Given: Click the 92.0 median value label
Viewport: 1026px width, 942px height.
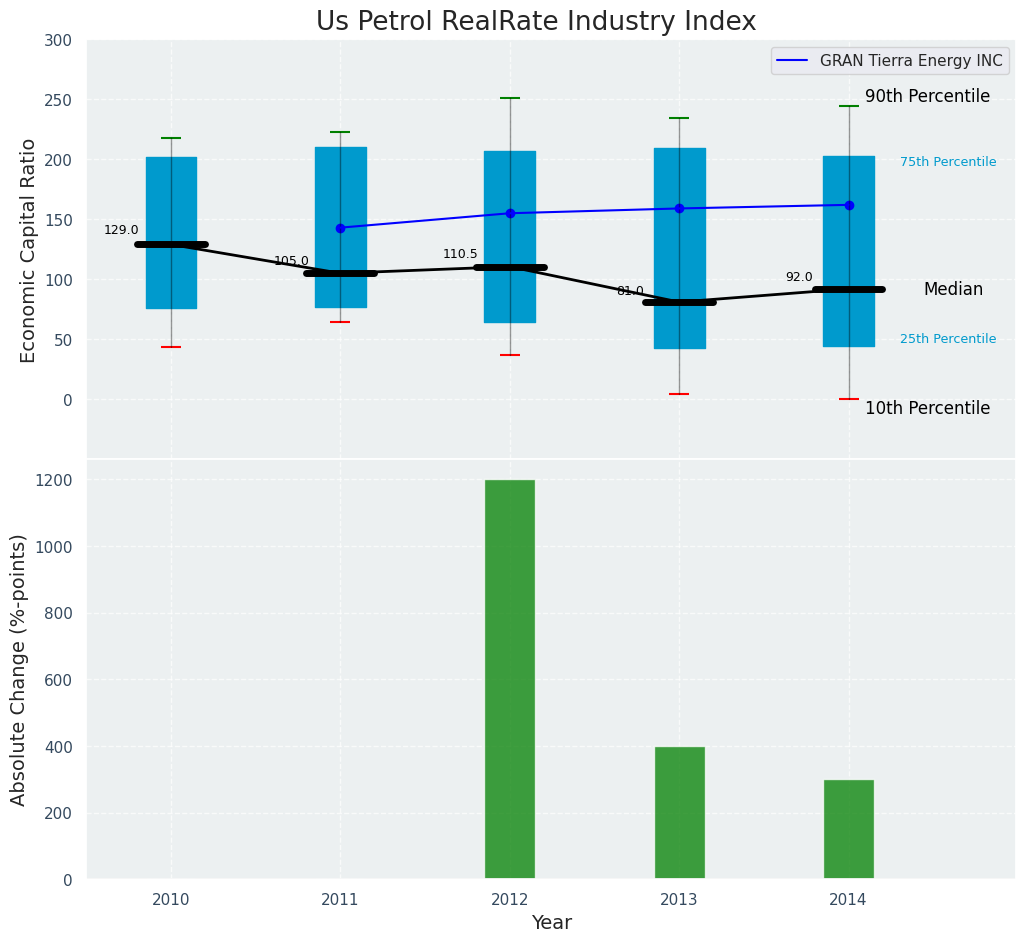Looking at the screenshot, I should click(x=799, y=277).
